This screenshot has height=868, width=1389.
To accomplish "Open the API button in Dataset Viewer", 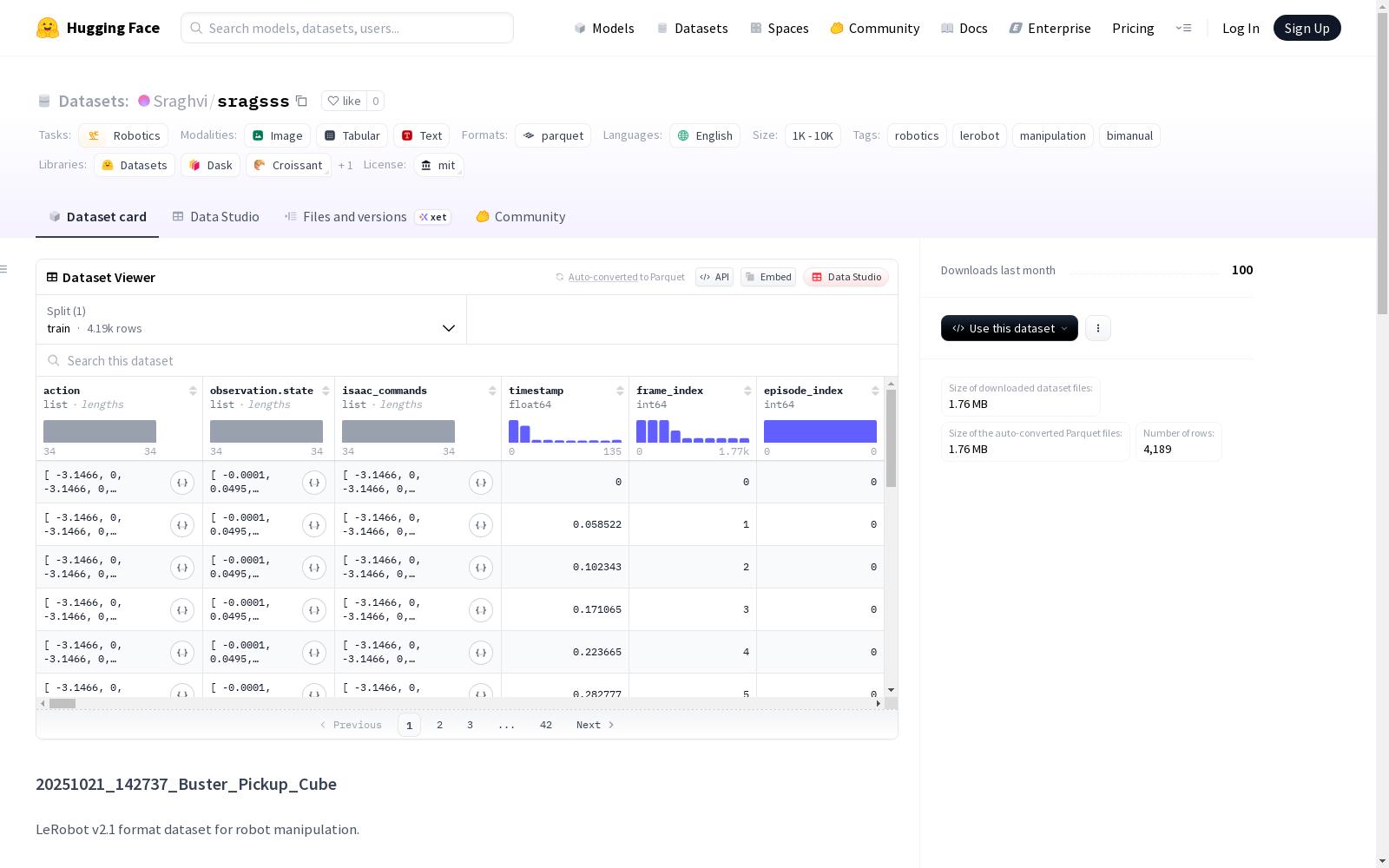I will (714, 277).
